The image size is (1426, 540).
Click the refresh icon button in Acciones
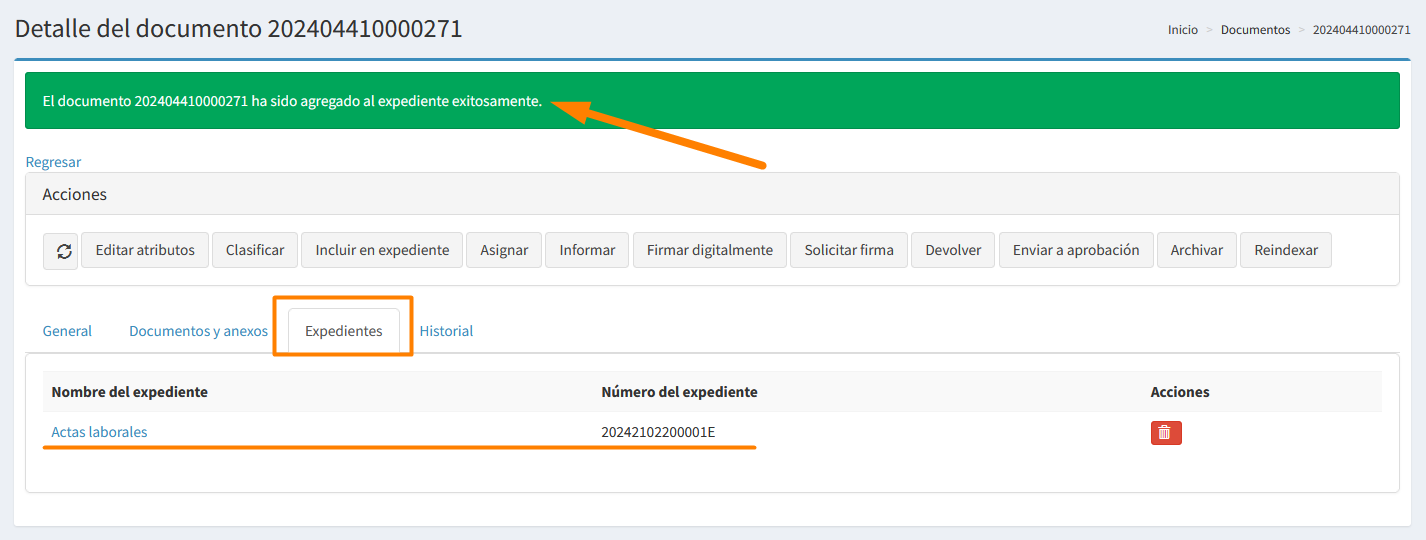pyautogui.click(x=61, y=251)
